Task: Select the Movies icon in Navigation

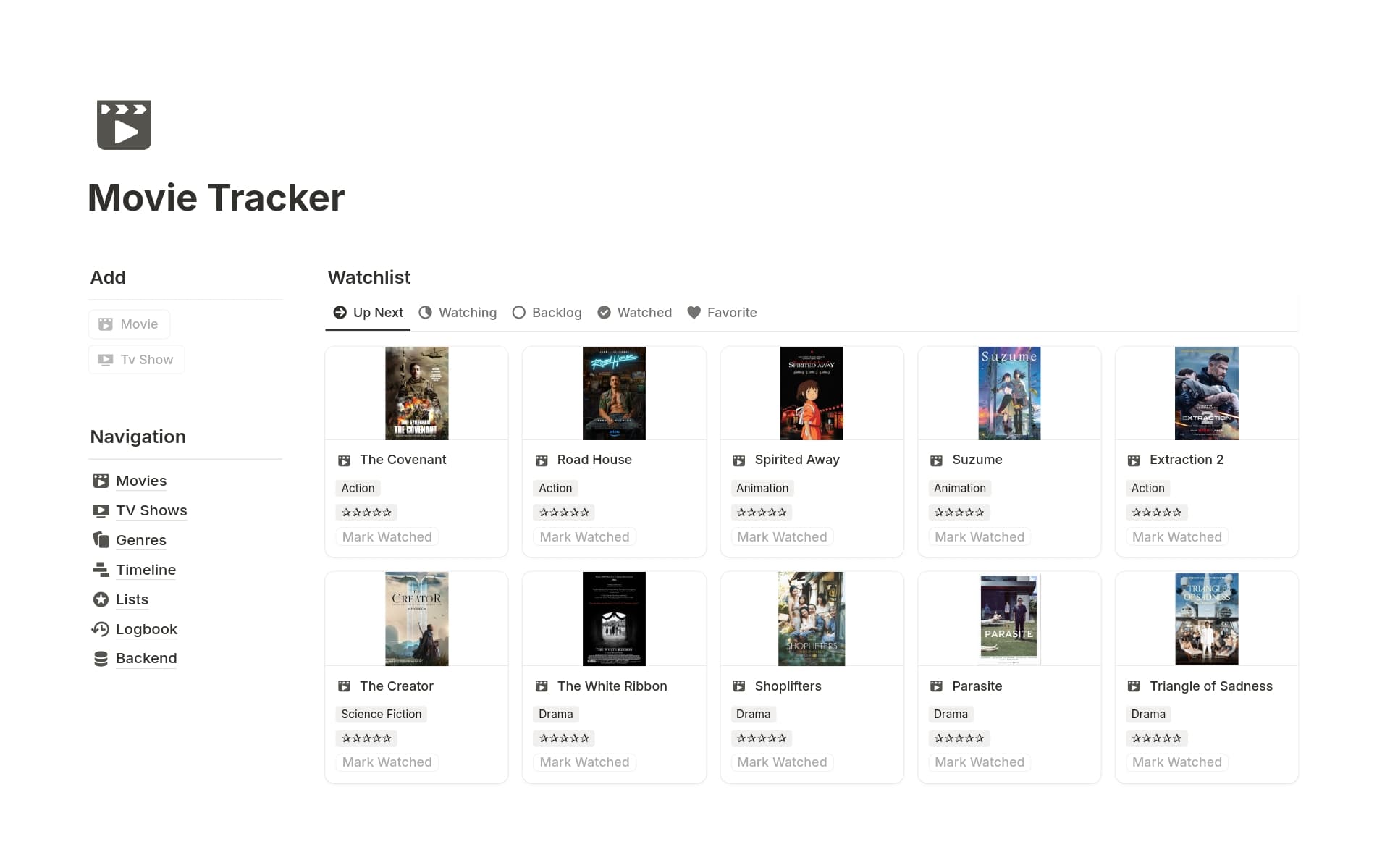Action: click(101, 481)
